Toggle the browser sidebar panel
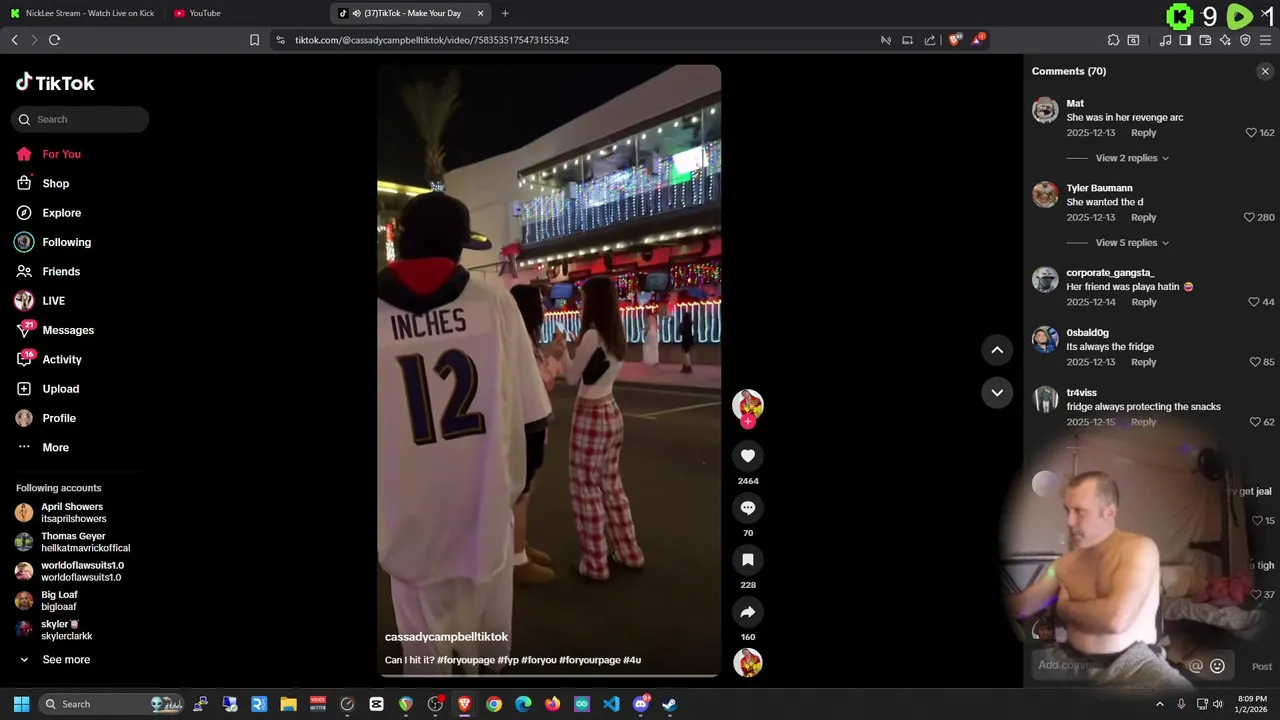This screenshot has height=720, width=1280. tap(1185, 40)
